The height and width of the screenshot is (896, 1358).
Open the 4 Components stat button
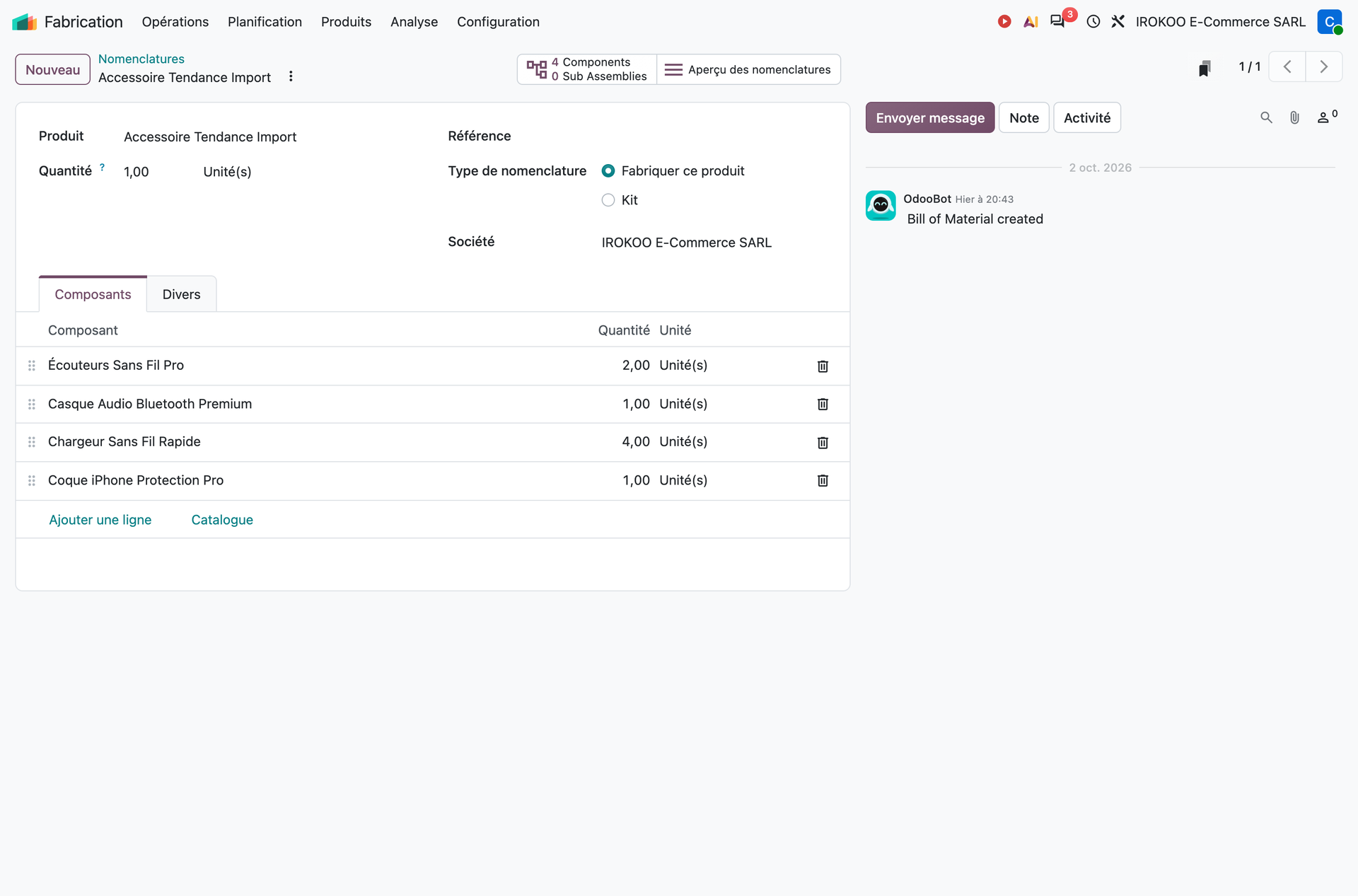(587, 69)
